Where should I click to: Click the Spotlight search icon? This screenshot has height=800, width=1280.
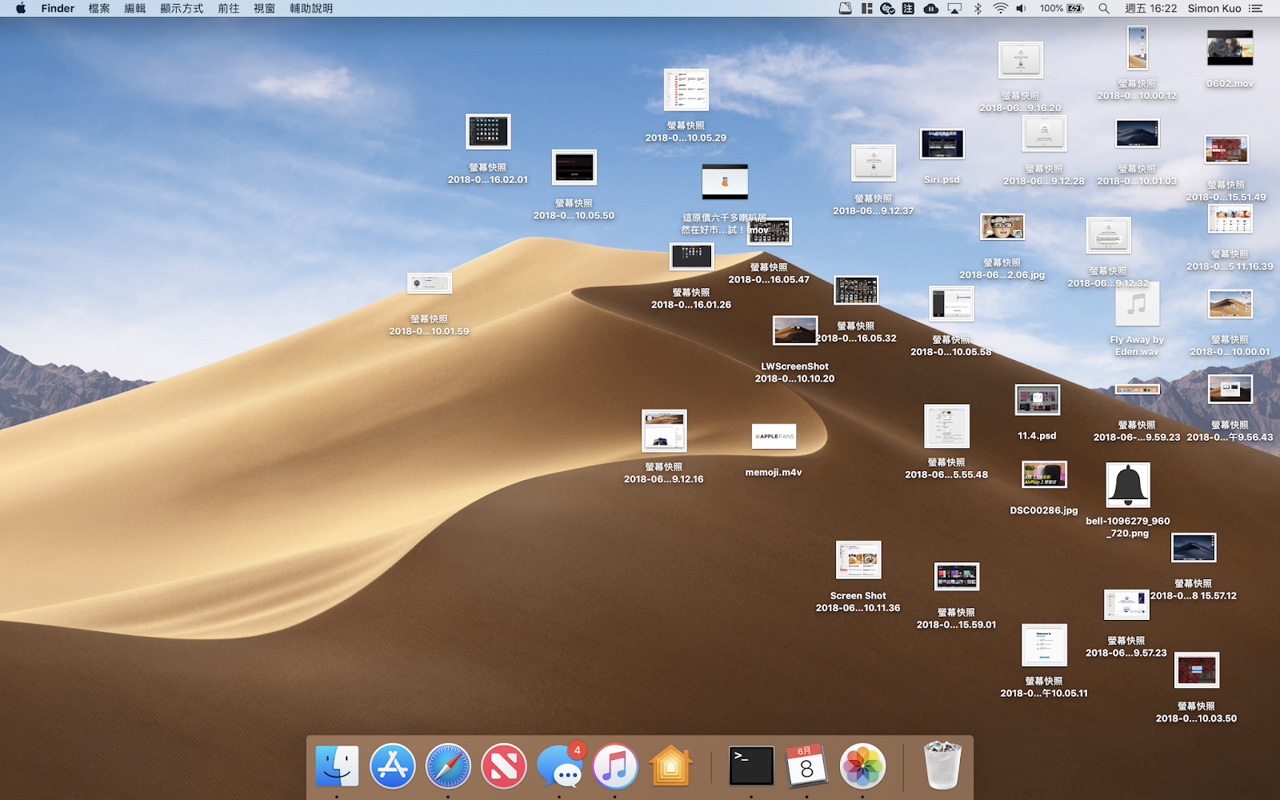pos(1104,8)
